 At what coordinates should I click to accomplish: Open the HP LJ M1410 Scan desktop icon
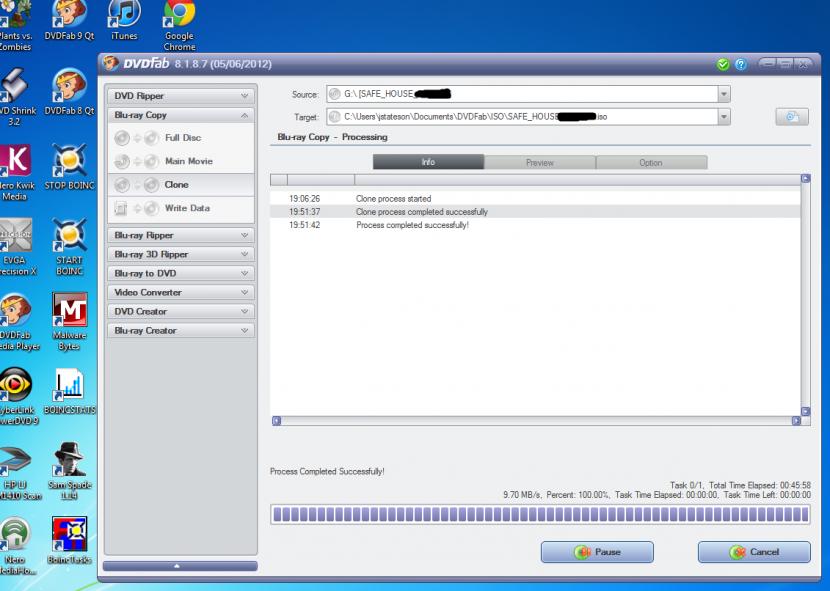(x=19, y=471)
